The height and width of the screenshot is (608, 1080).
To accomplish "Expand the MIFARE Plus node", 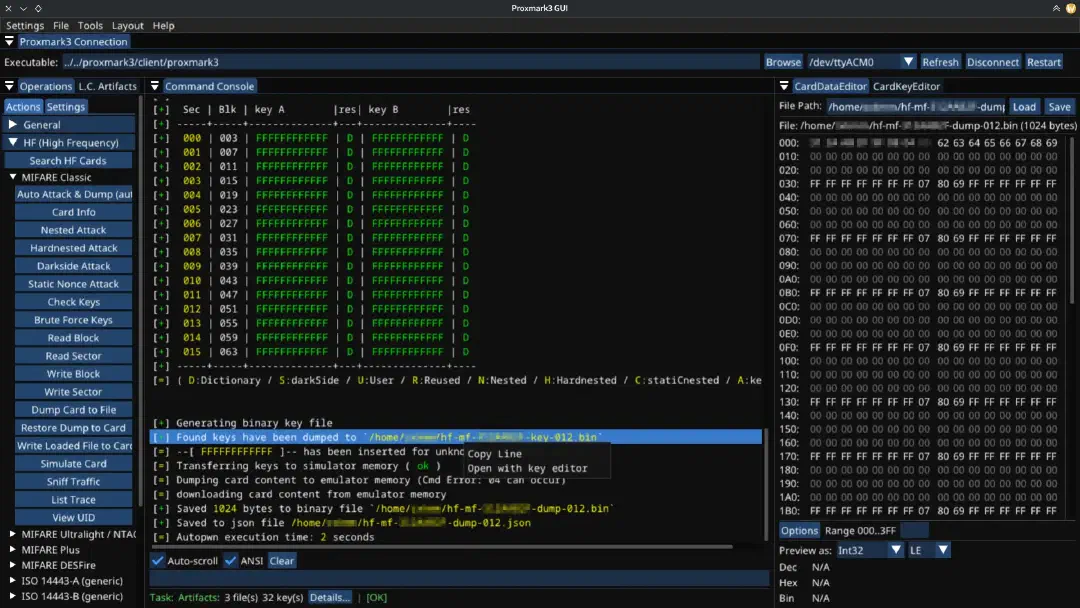I will point(13,549).
